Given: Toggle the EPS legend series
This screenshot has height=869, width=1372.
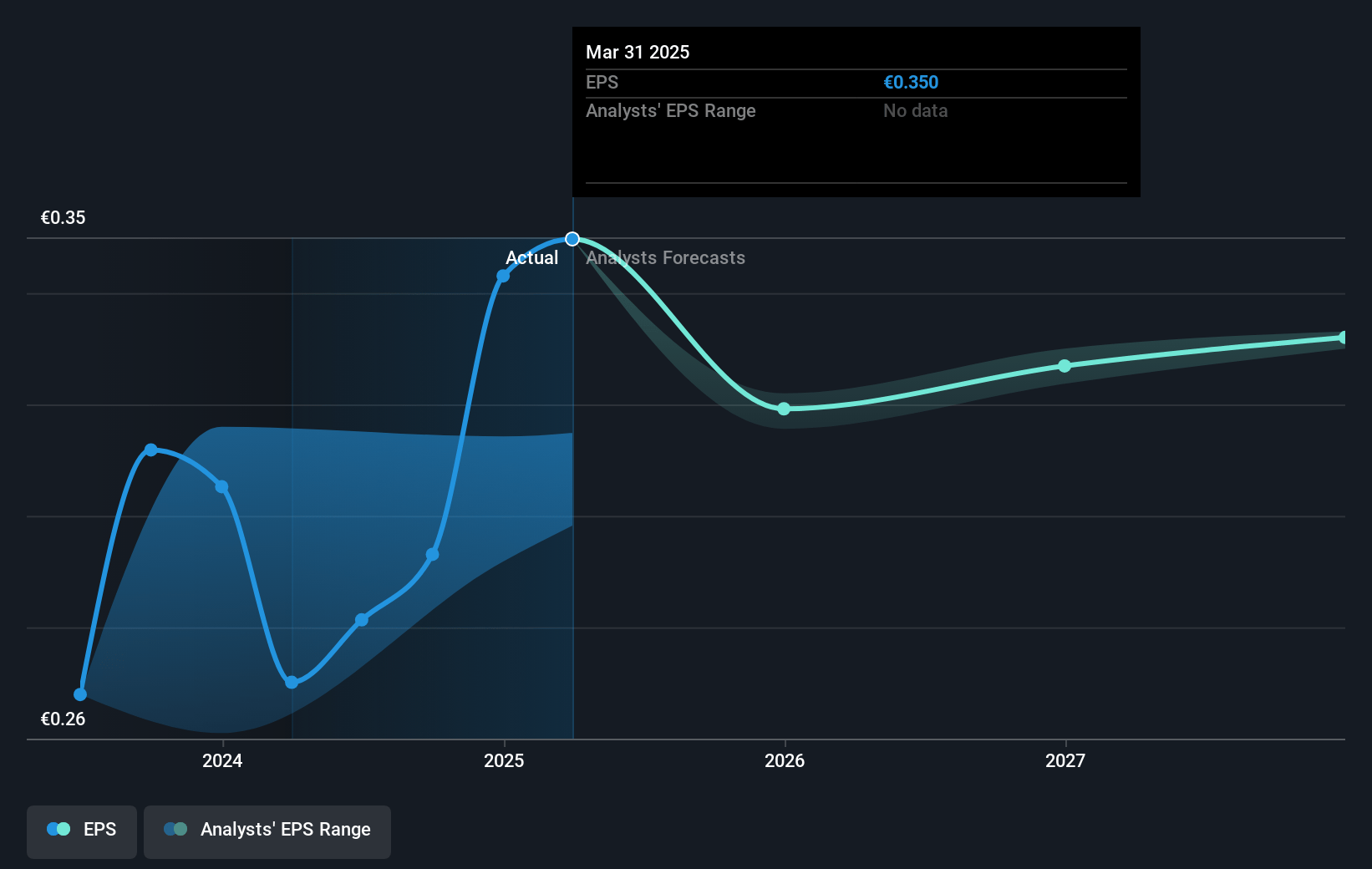Looking at the screenshot, I should (82, 831).
